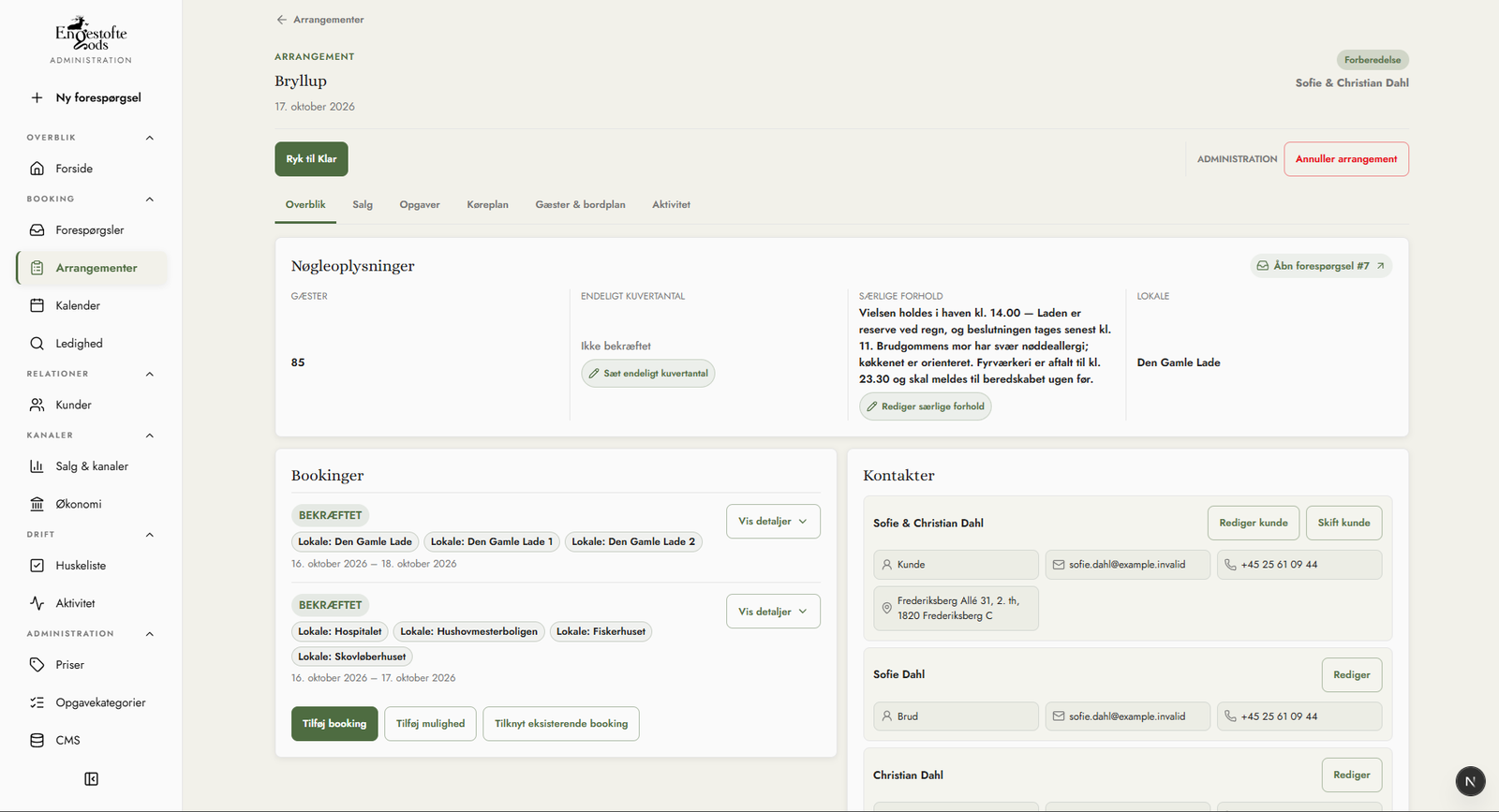Click the Opgavekategorier list icon
Screen dimensions: 1499x812
(37, 702)
